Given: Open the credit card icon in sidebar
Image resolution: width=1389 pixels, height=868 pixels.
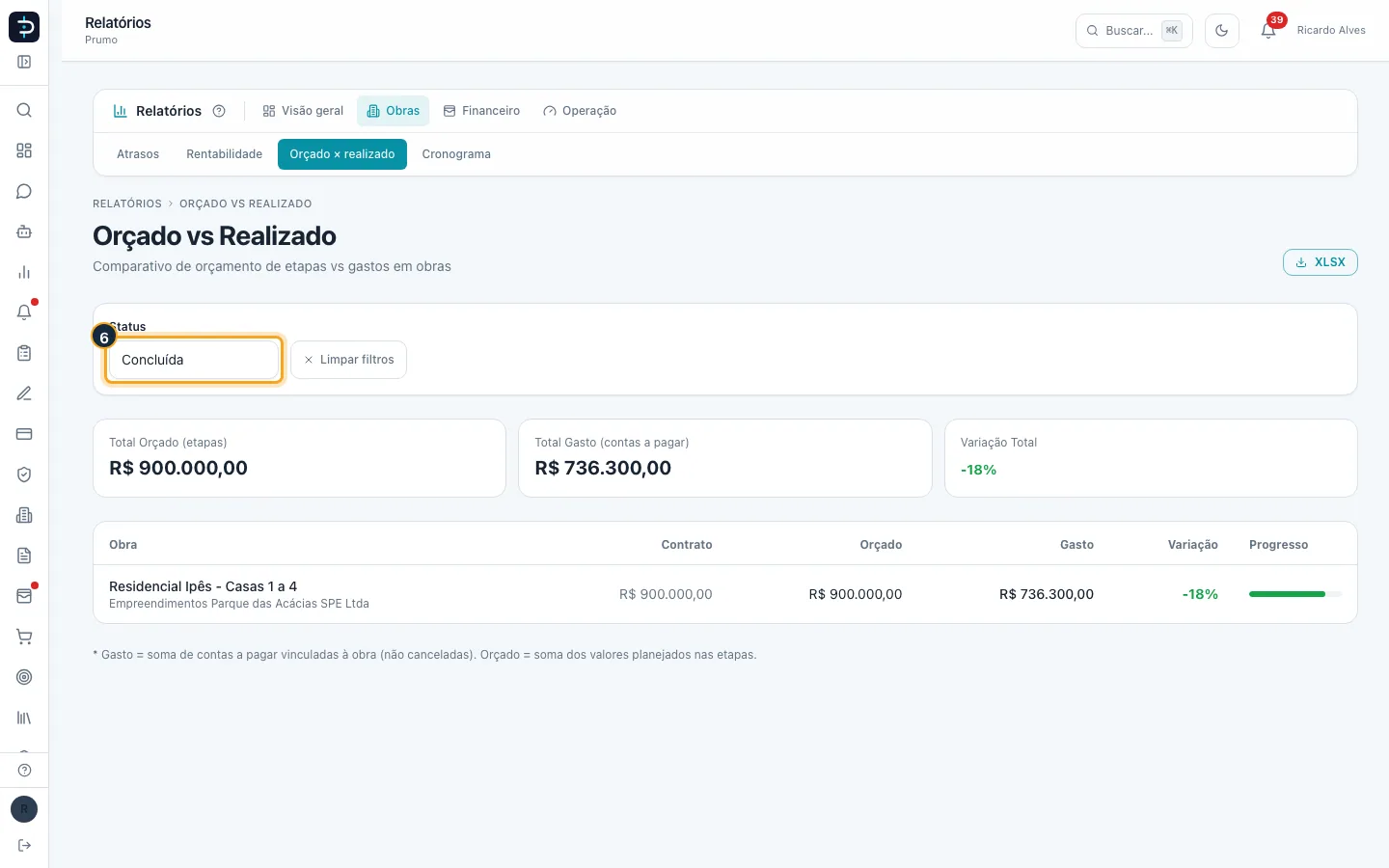Looking at the screenshot, I should click(24, 434).
